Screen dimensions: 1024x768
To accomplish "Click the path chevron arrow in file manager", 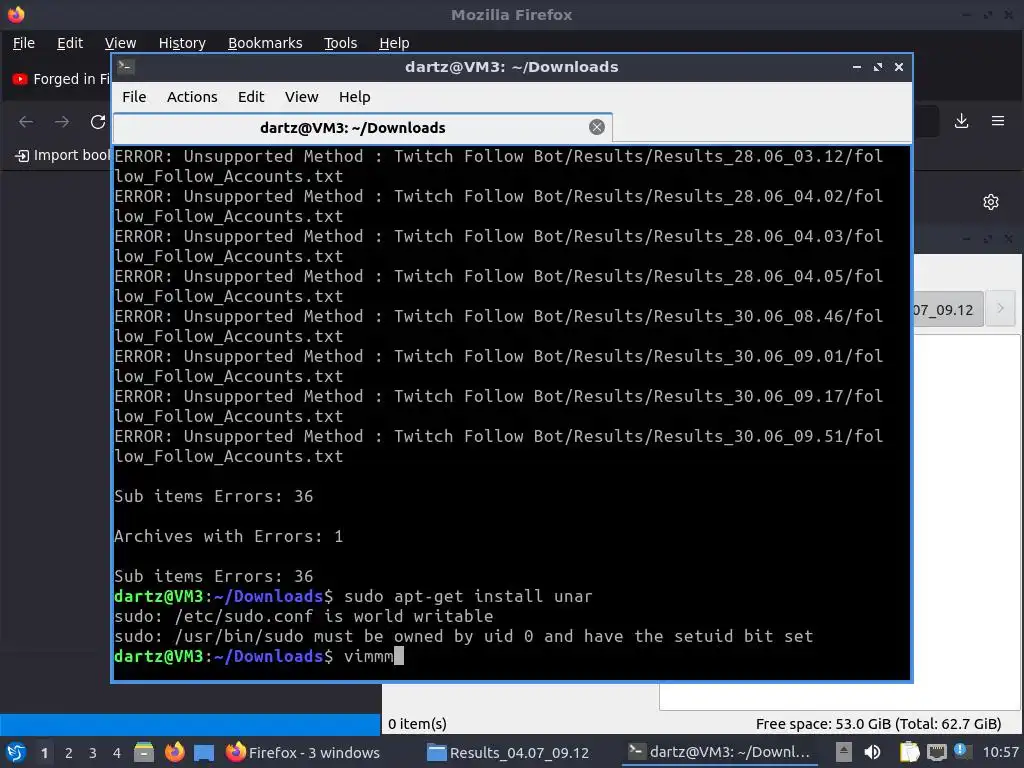I will [x=1000, y=308].
